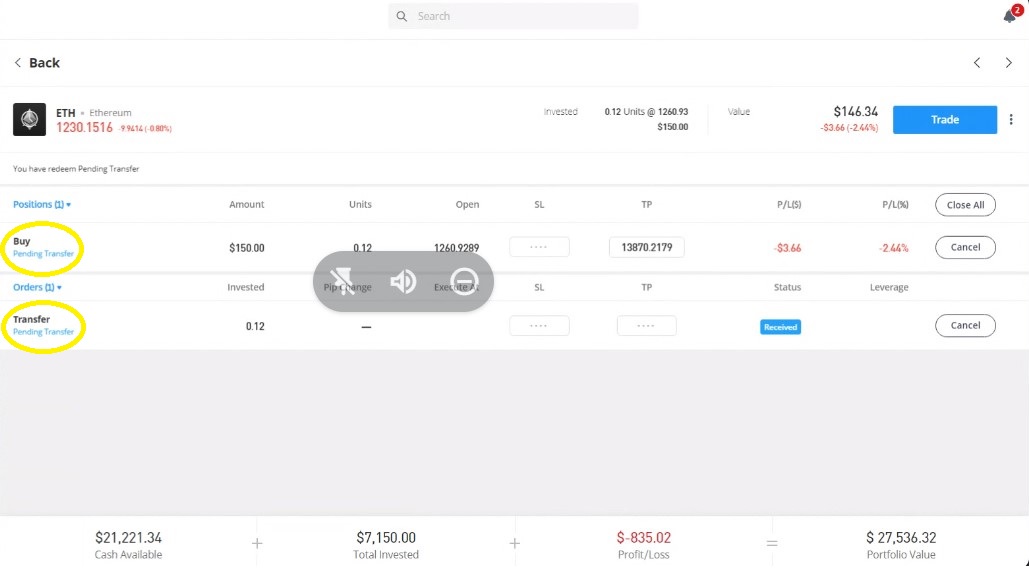
Task: Click the Close All button
Action: coord(964,204)
